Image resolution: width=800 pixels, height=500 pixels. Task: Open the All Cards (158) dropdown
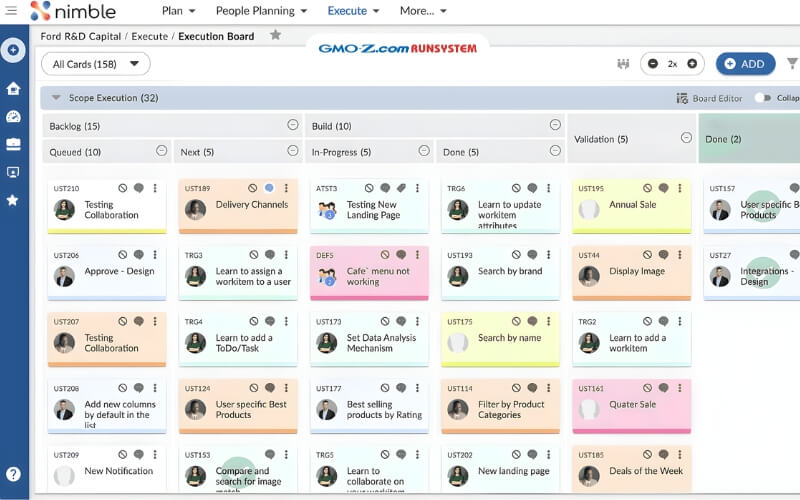[x=95, y=64]
